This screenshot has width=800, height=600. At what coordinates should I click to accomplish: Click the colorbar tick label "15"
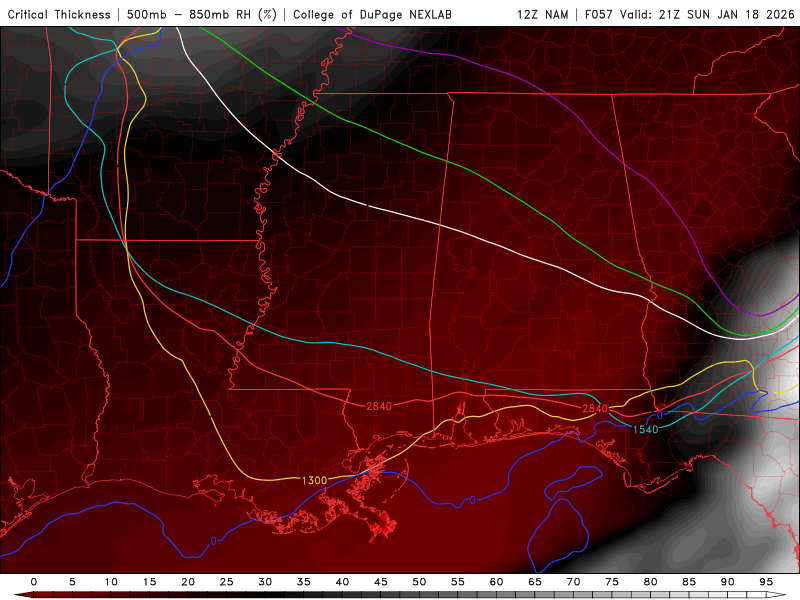(x=149, y=582)
